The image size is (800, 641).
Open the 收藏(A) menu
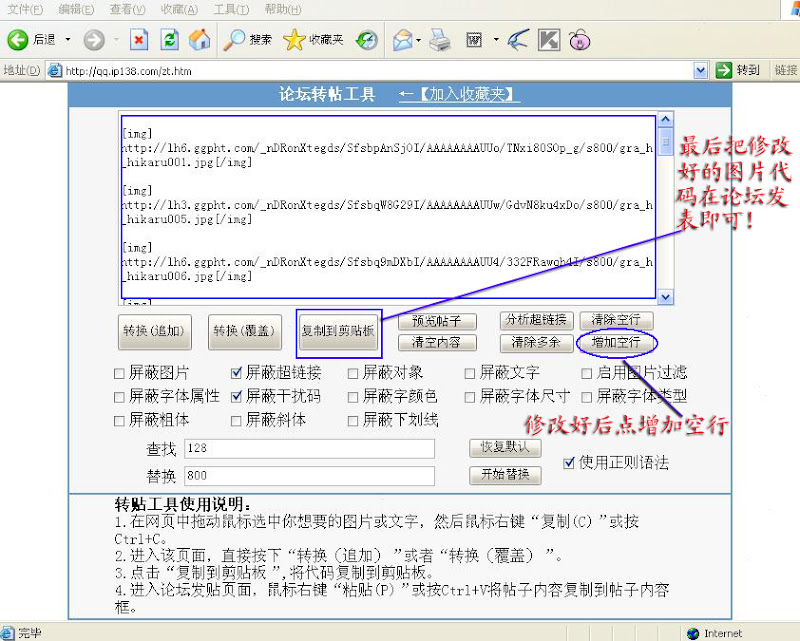pos(179,9)
